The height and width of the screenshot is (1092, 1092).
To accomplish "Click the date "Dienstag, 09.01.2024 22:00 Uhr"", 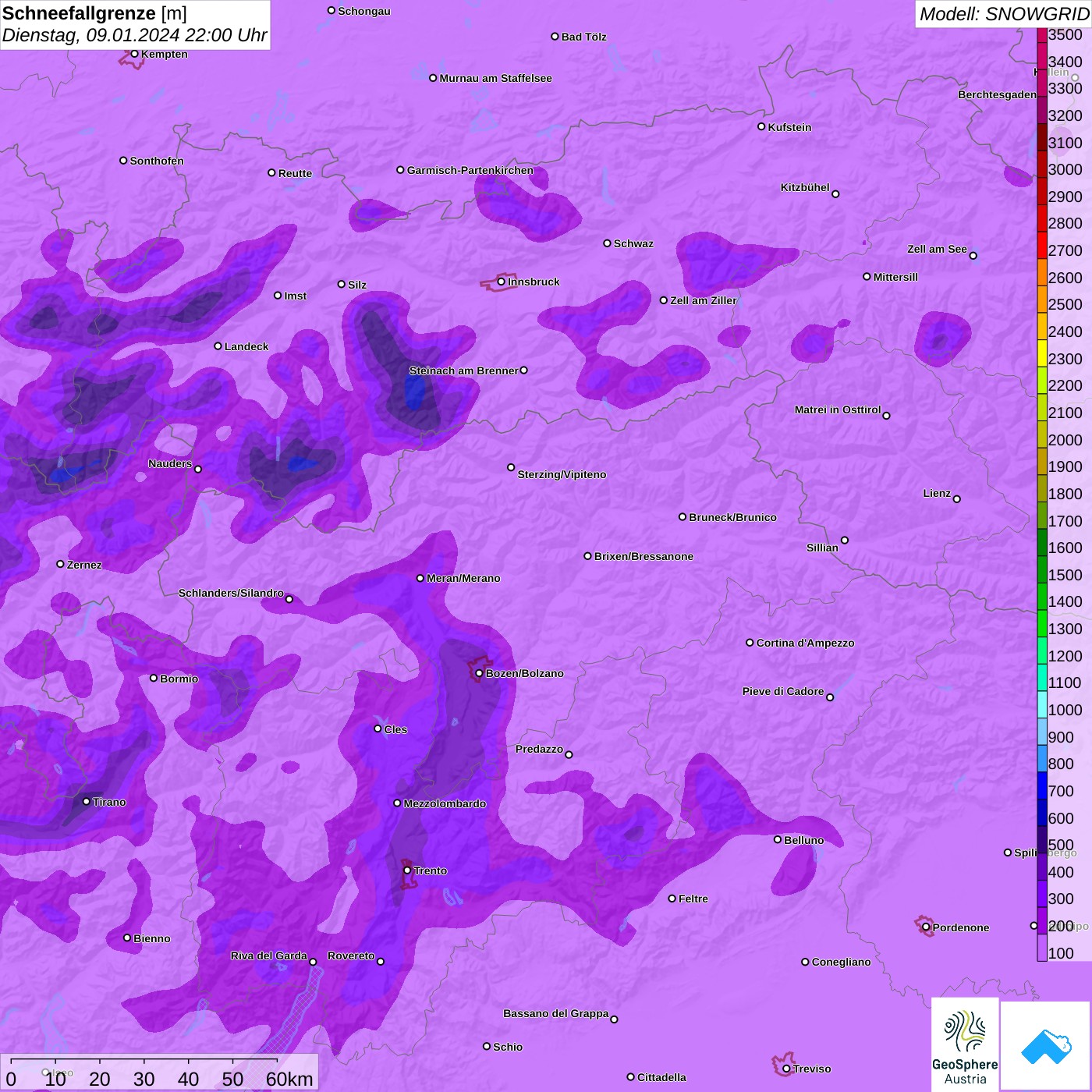I will pos(134,35).
